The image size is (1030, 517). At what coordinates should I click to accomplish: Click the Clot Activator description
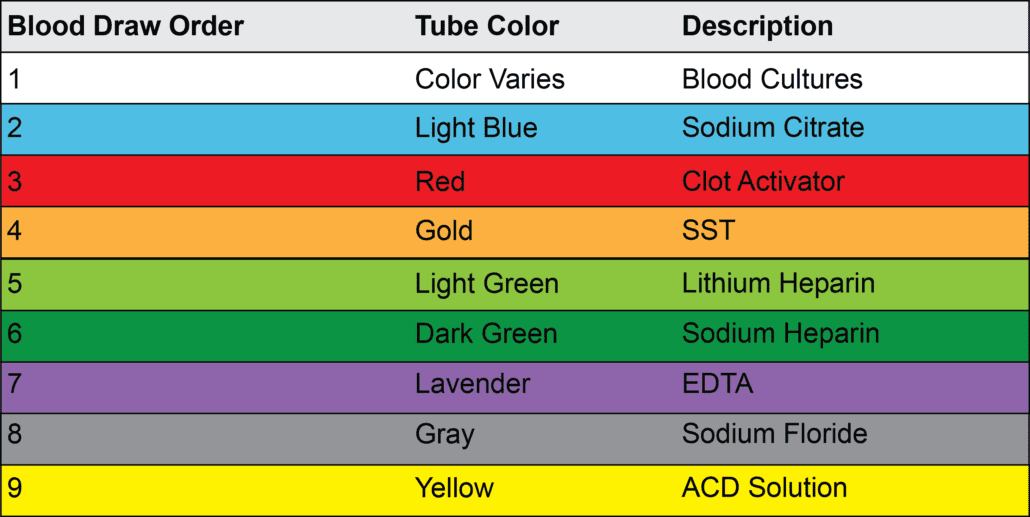(763, 181)
